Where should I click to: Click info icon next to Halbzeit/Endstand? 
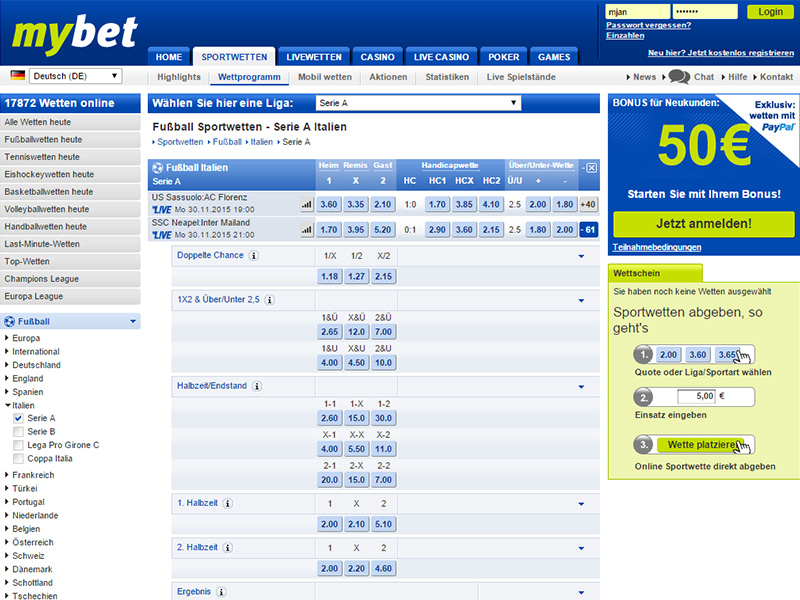[x=257, y=386]
